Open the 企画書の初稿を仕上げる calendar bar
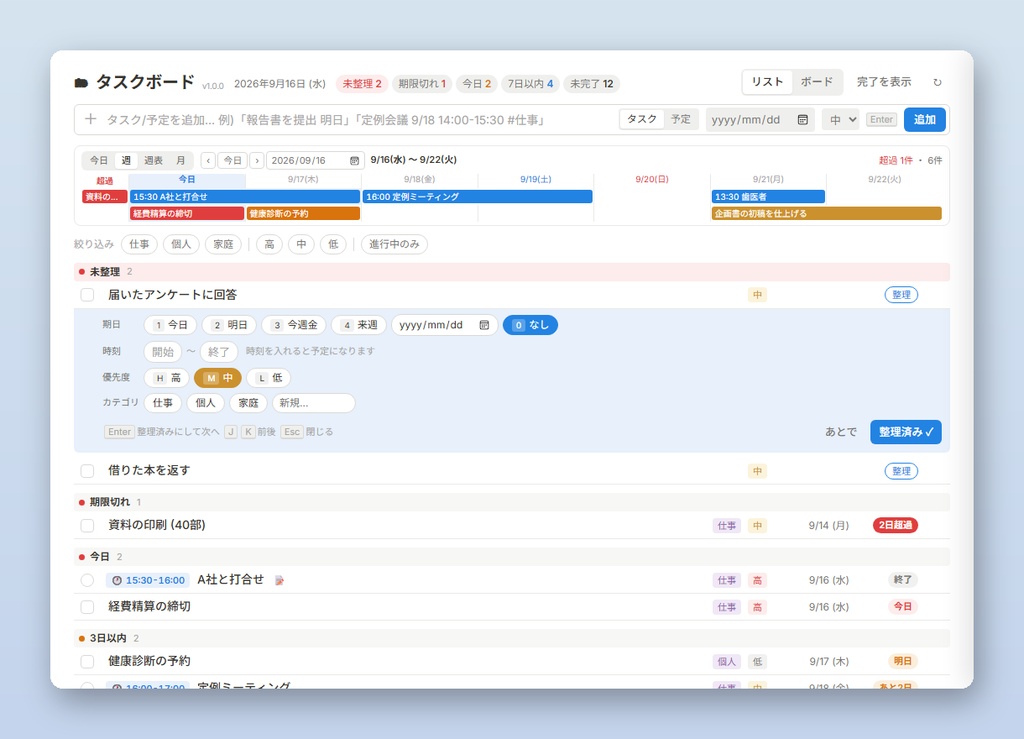This screenshot has height=739, width=1024. pyautogui.click(x=827, y=213)
